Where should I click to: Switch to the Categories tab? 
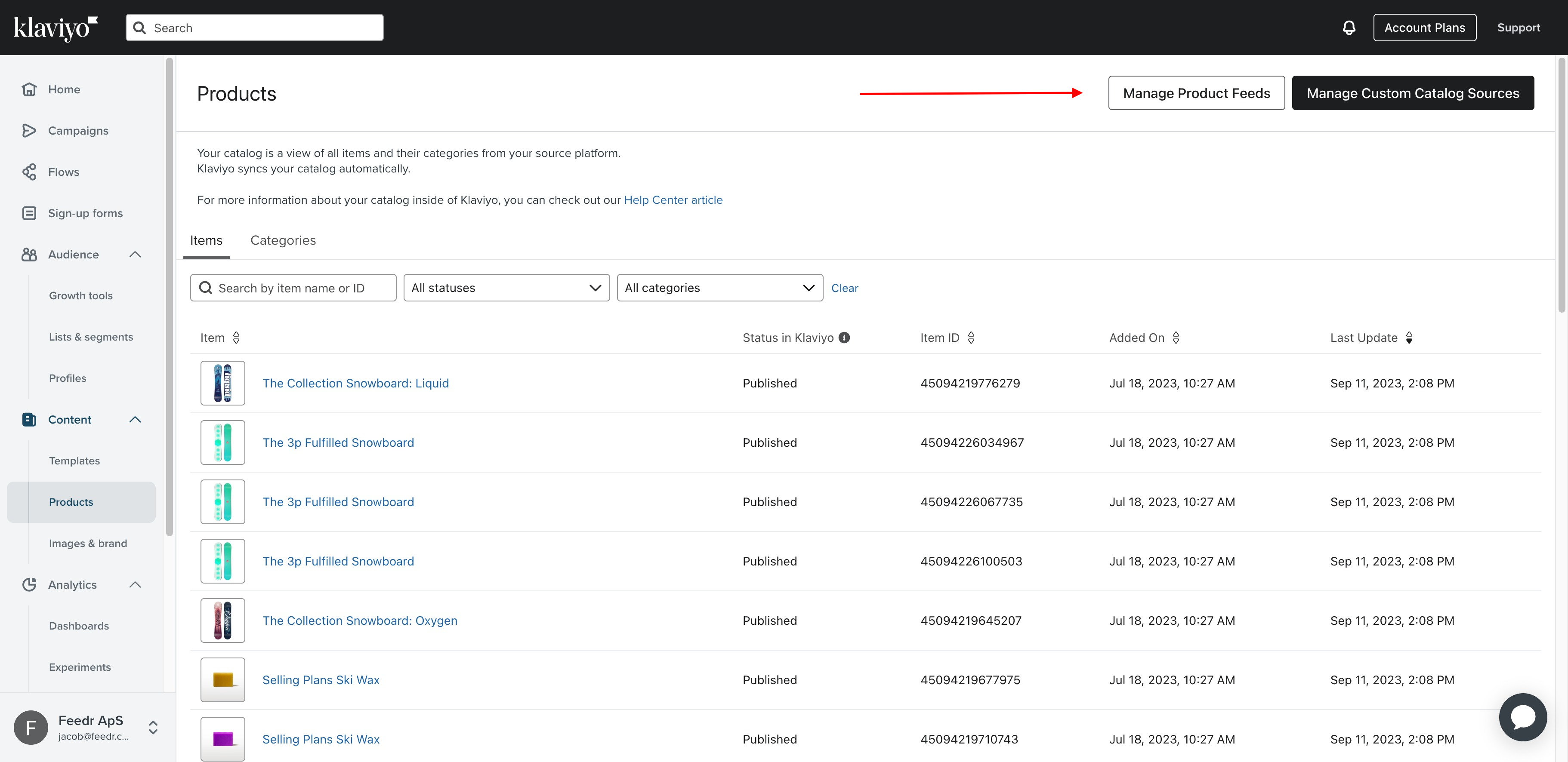coord(283,239)
